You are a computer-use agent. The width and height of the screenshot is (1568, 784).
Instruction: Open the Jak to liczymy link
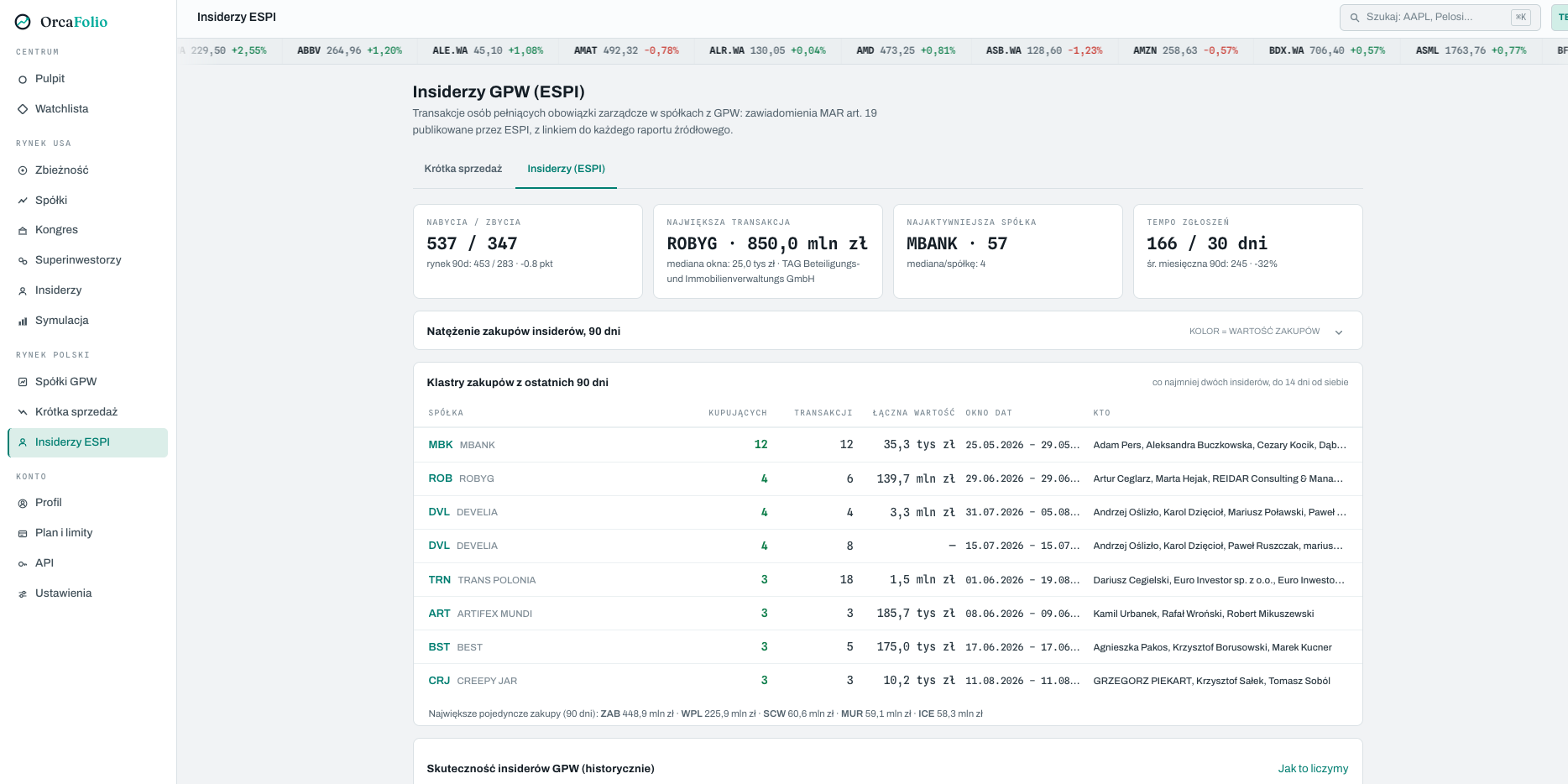1313,768
